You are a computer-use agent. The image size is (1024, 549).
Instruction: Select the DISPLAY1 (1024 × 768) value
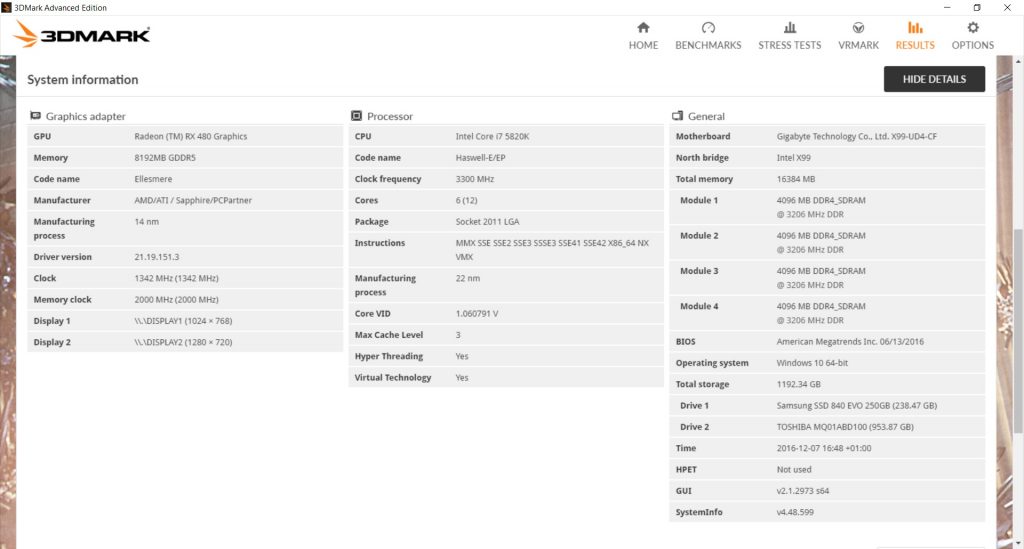point(183,321)
